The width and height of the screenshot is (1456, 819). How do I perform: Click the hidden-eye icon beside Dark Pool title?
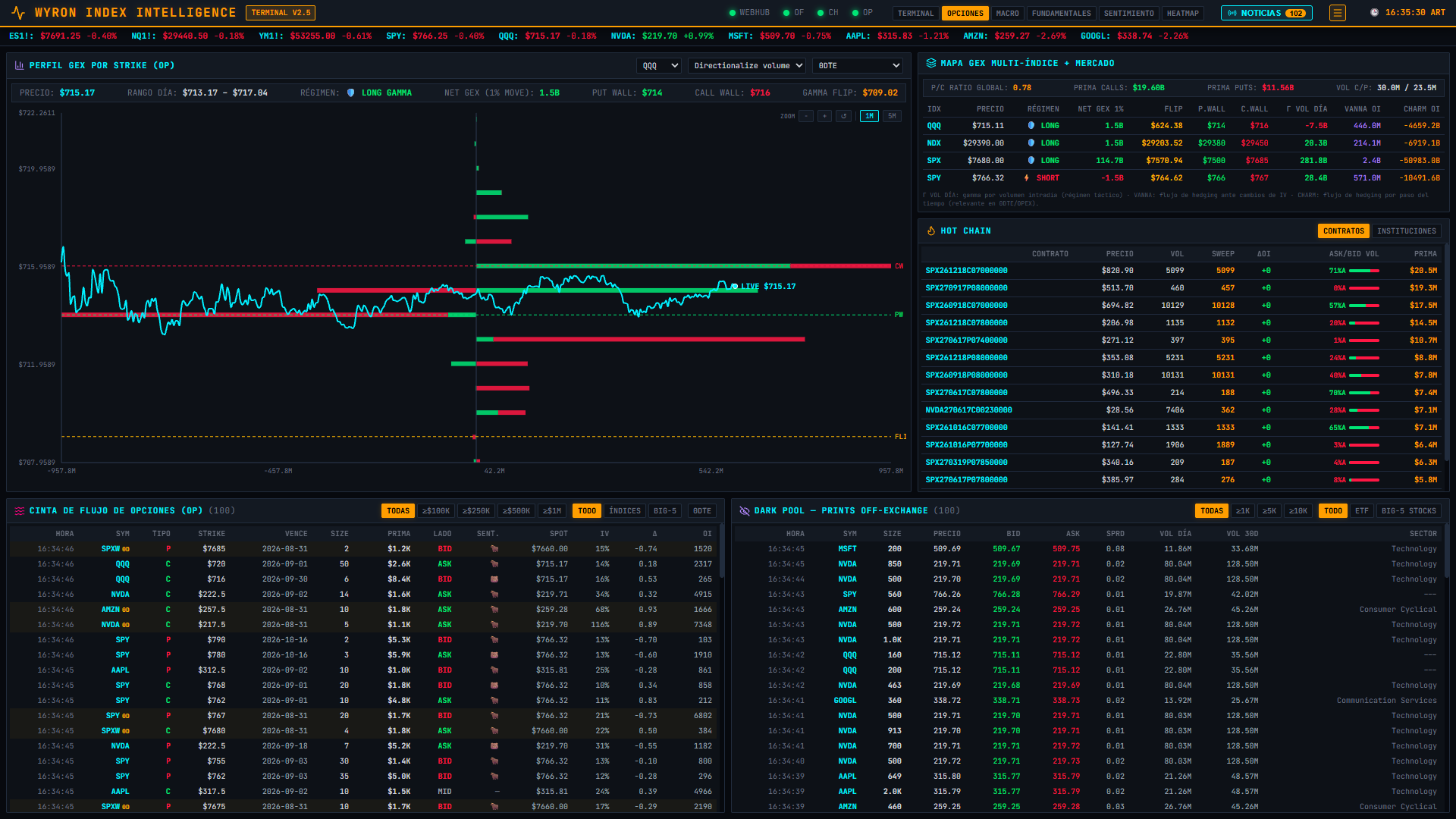click(x=744, y=511)
